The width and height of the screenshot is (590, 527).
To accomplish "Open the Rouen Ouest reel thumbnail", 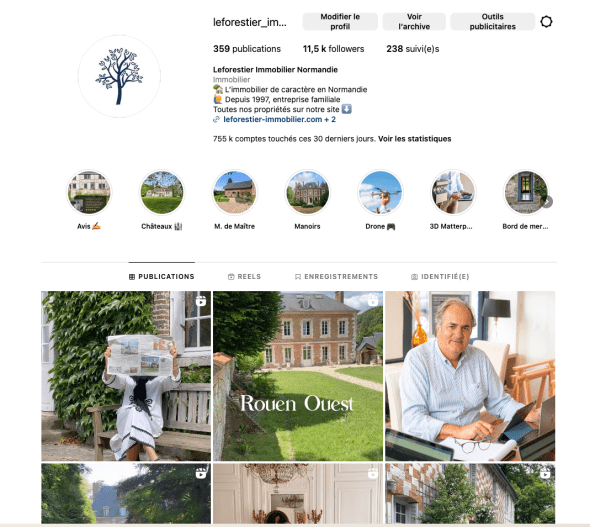I will [x=298, y=376].
